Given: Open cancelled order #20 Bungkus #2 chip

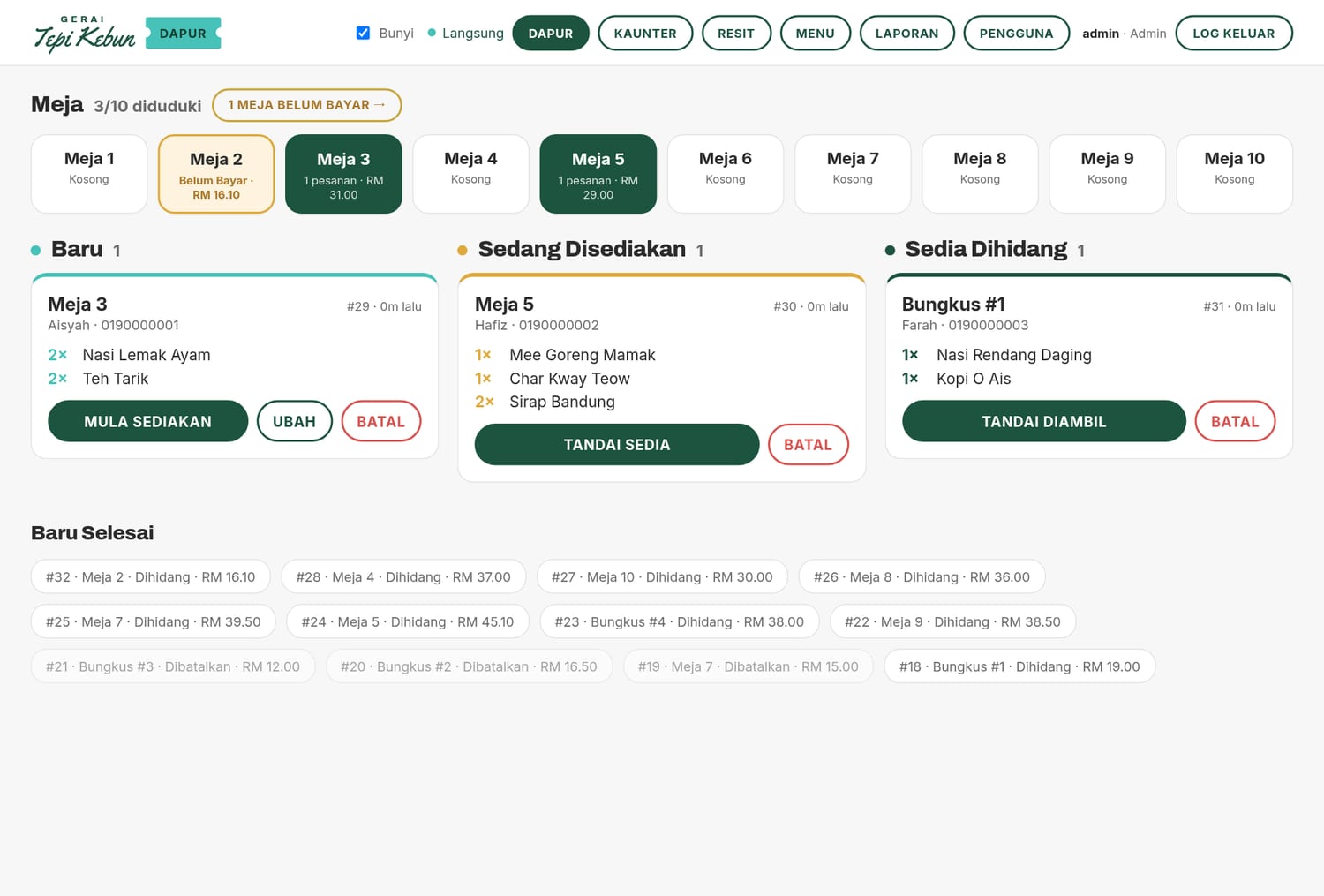Looking at the screenshot, I should click(469, 666).
